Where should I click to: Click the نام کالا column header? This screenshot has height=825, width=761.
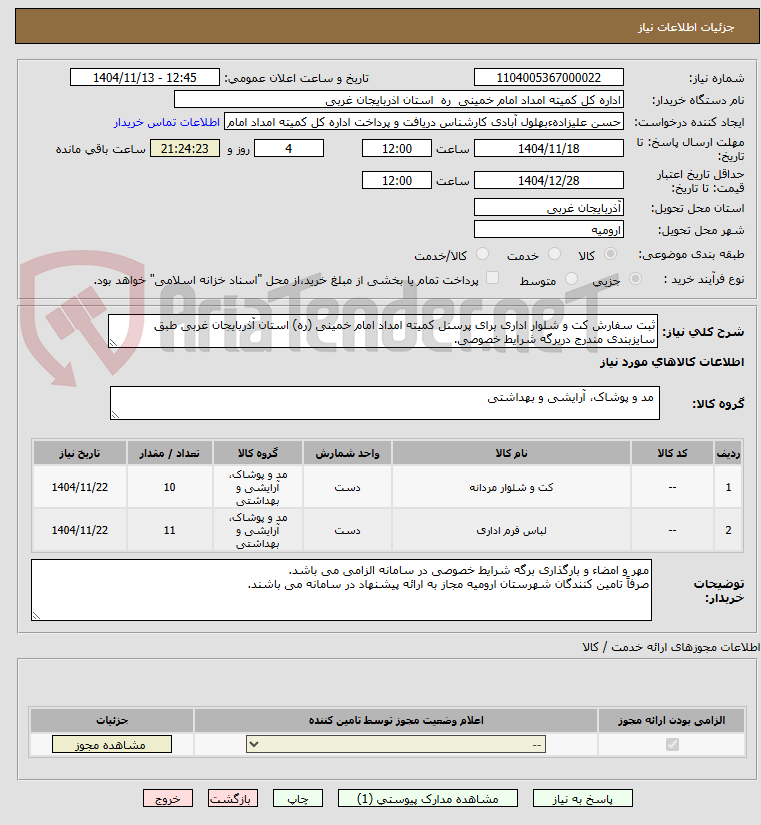pos(511,453)
